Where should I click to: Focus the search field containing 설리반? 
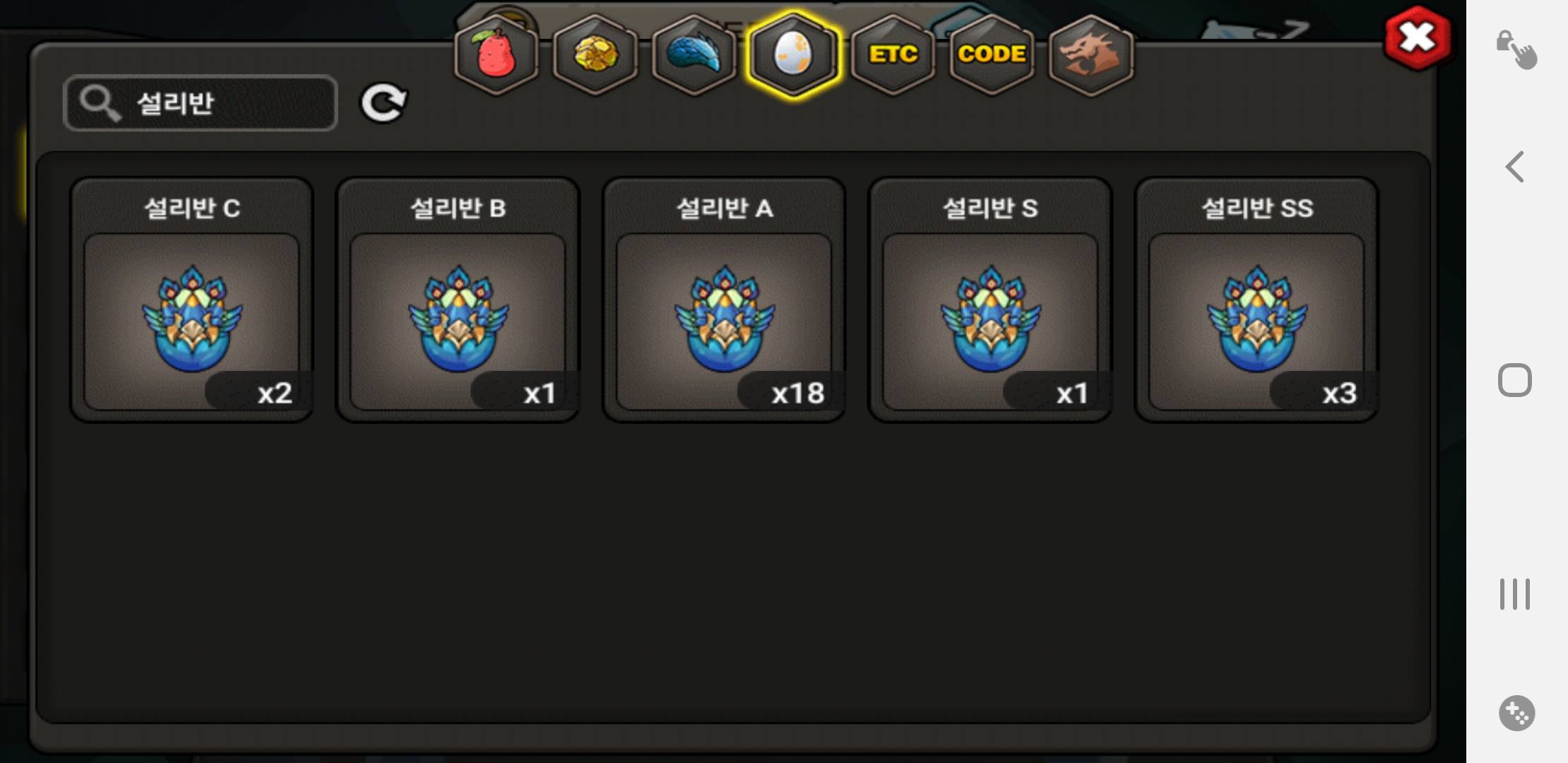(x=201, y=103)
